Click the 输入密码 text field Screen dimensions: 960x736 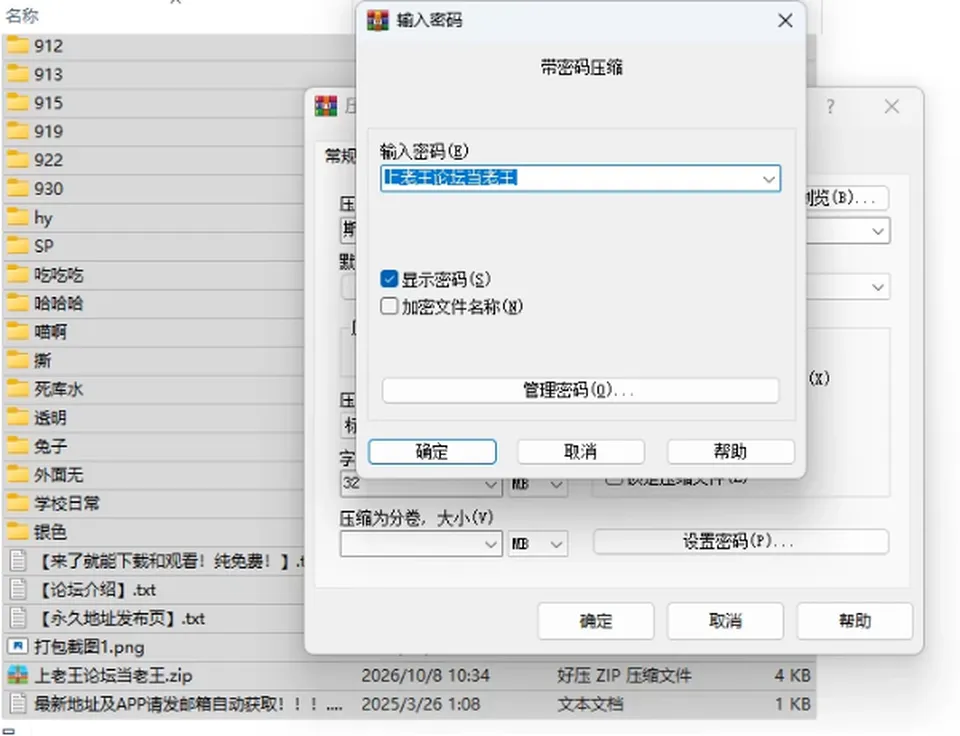[x=580, y=178]
